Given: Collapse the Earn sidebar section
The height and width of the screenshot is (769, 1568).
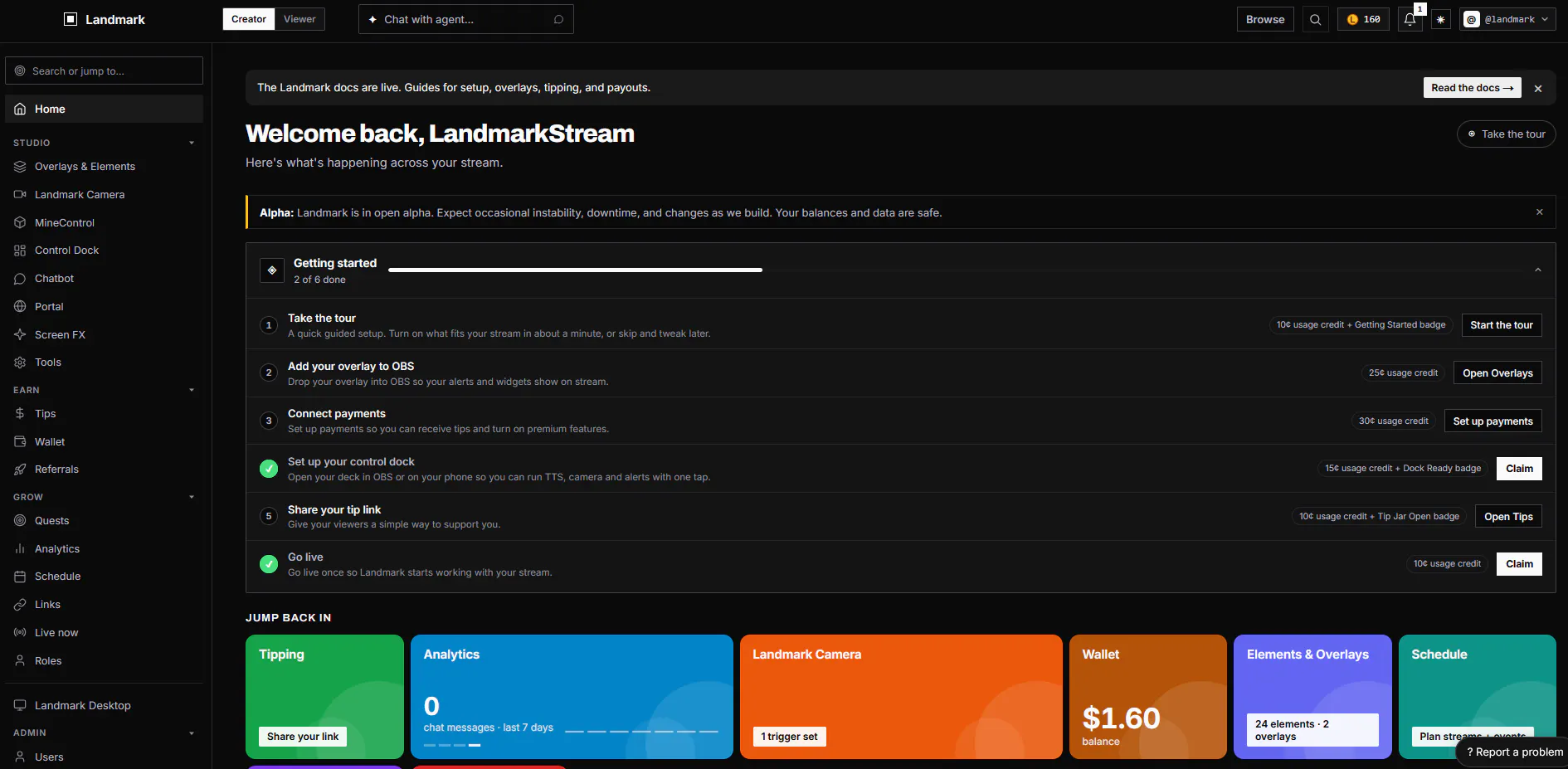Looking at the screenshot, I should [192, 390].
